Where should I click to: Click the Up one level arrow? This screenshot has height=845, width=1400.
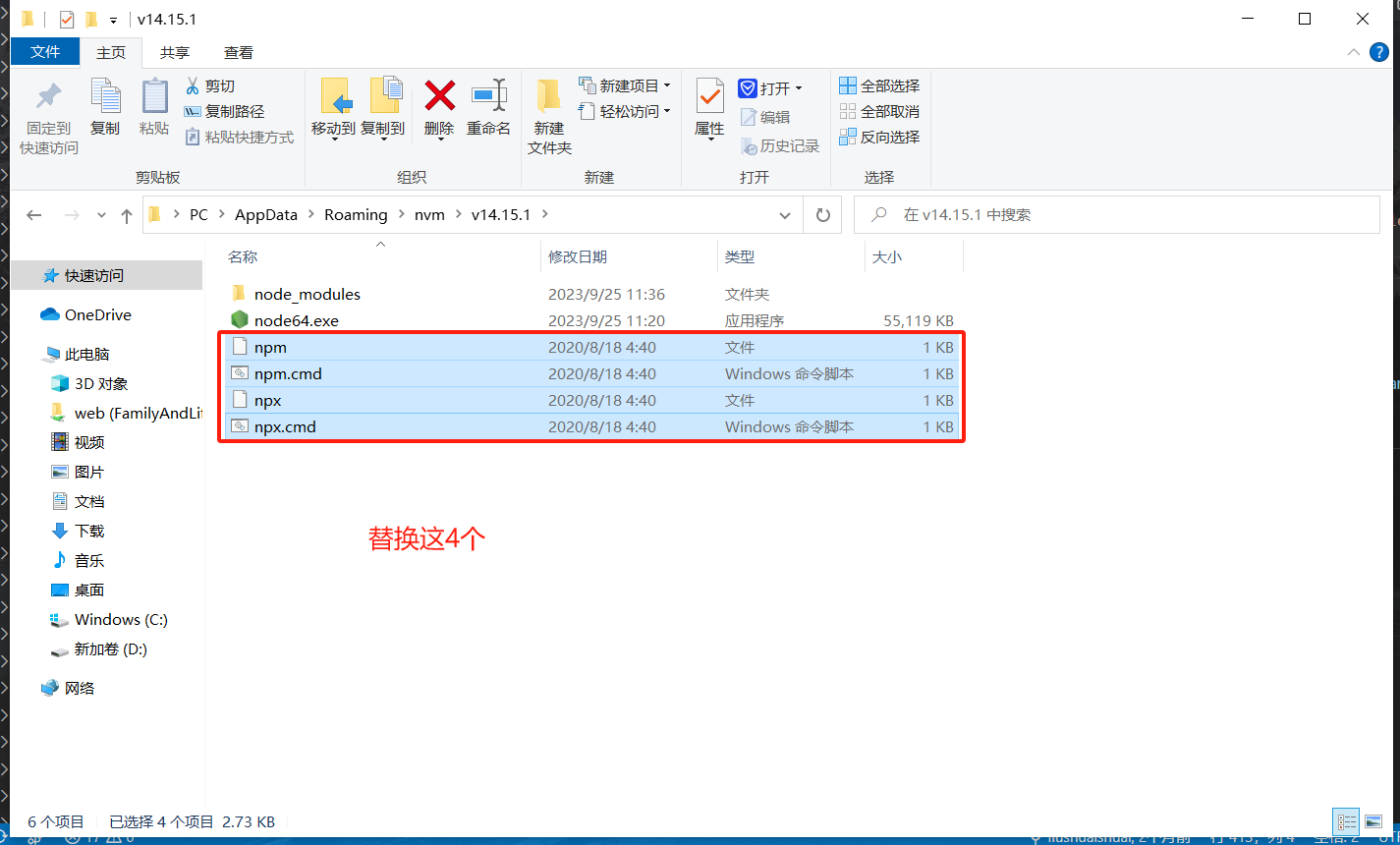(127, 215)
